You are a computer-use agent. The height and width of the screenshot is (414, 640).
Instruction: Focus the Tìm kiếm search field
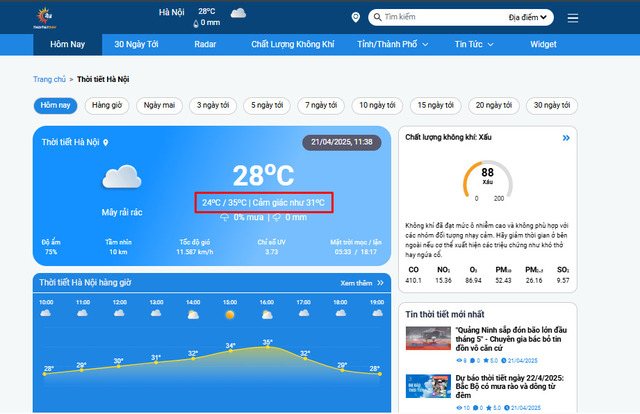point(443,17)
